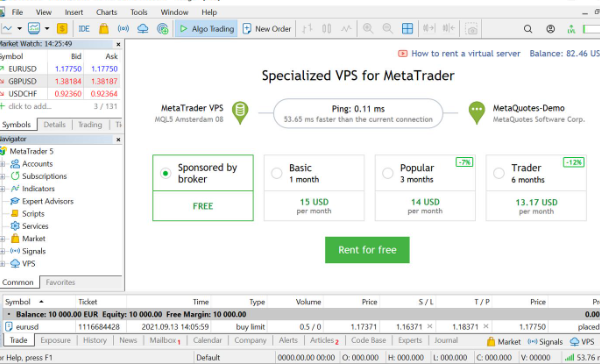Close the Navigator panel
The height and width of the screenshot is (364, 600).
click(x=118, y=140)
